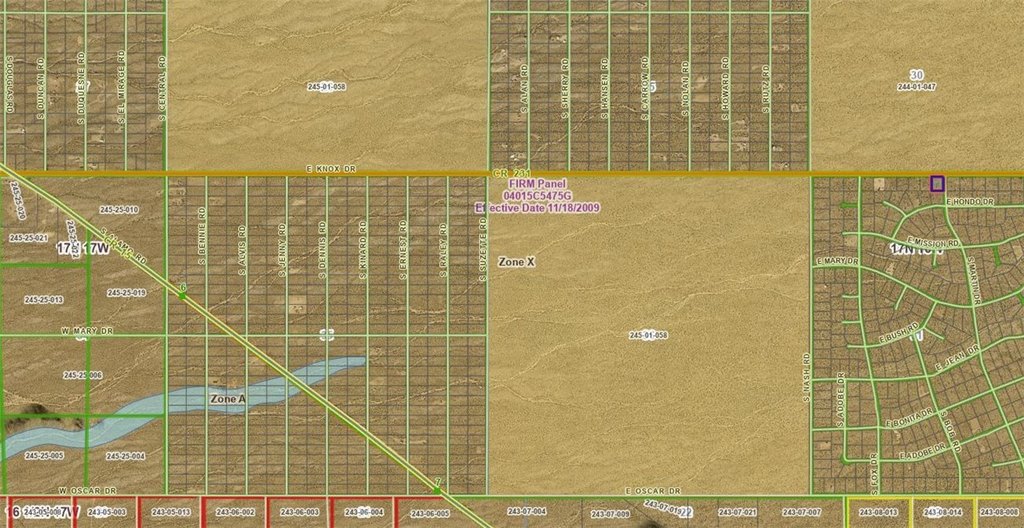Screen dimensions: 1024x528
Task: Click the 'S CENTRAL RD' label
Action: [x=161, y=88]
